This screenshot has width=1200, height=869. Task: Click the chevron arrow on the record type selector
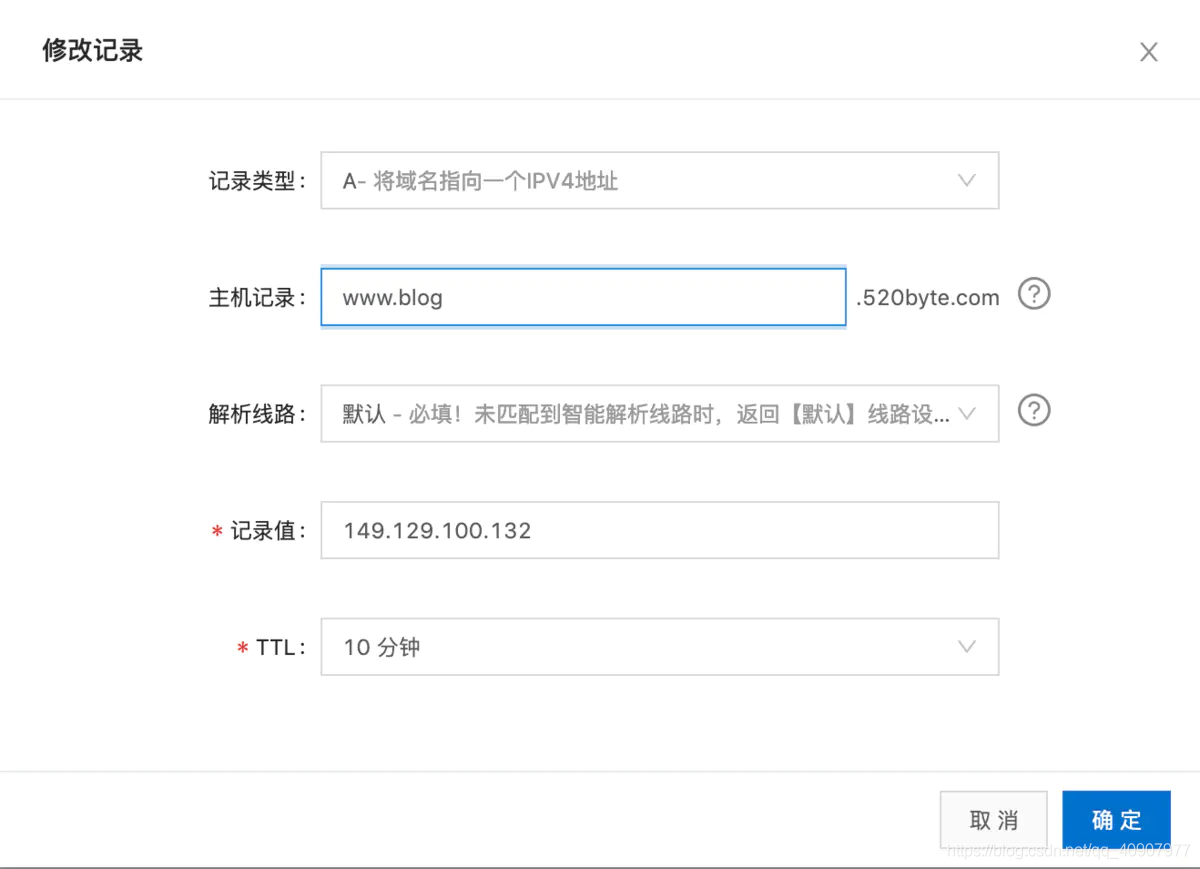point(966,180)
